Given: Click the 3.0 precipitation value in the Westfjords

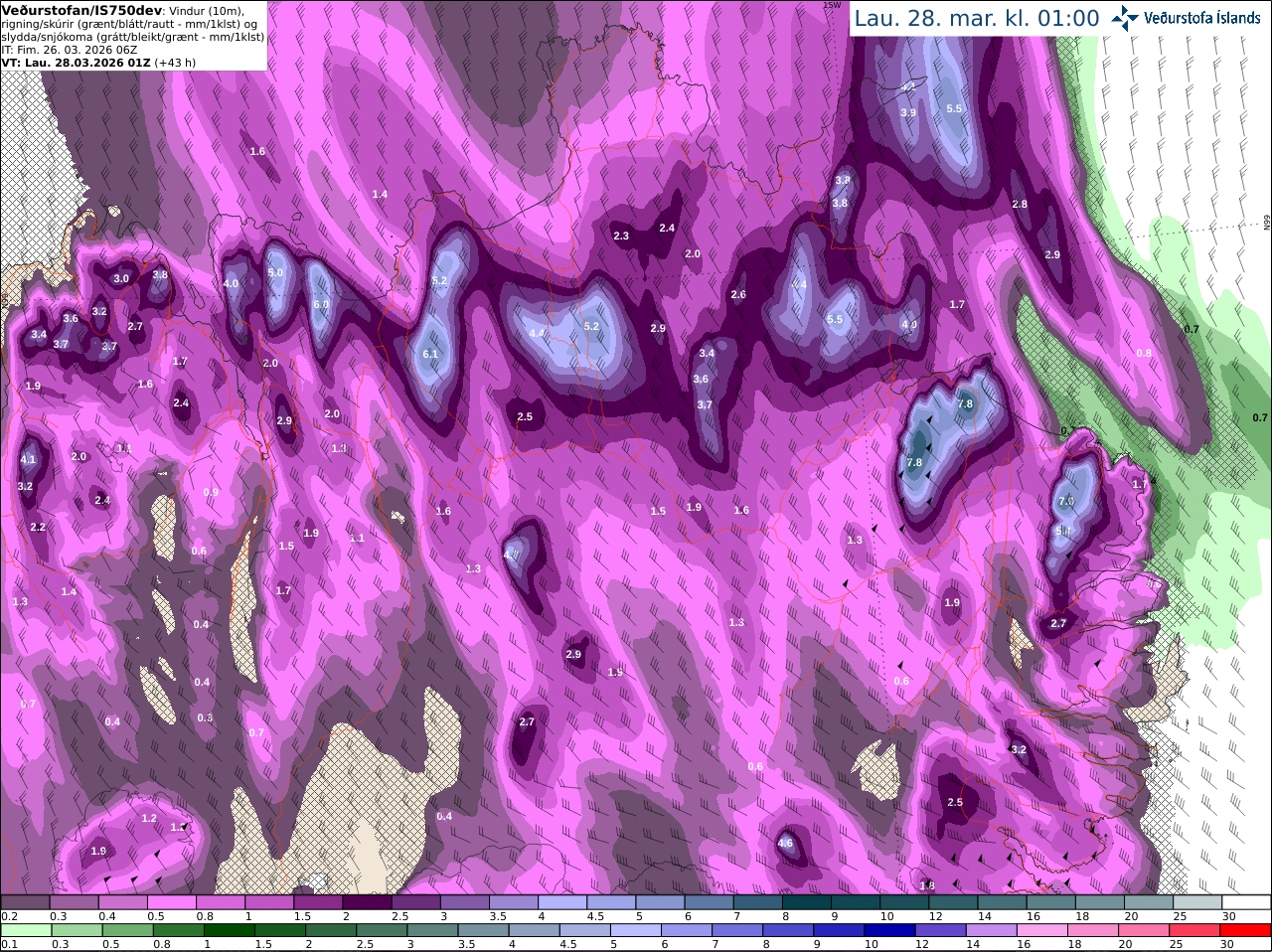Looking at the screenshot, I should [x=121, y=278].
